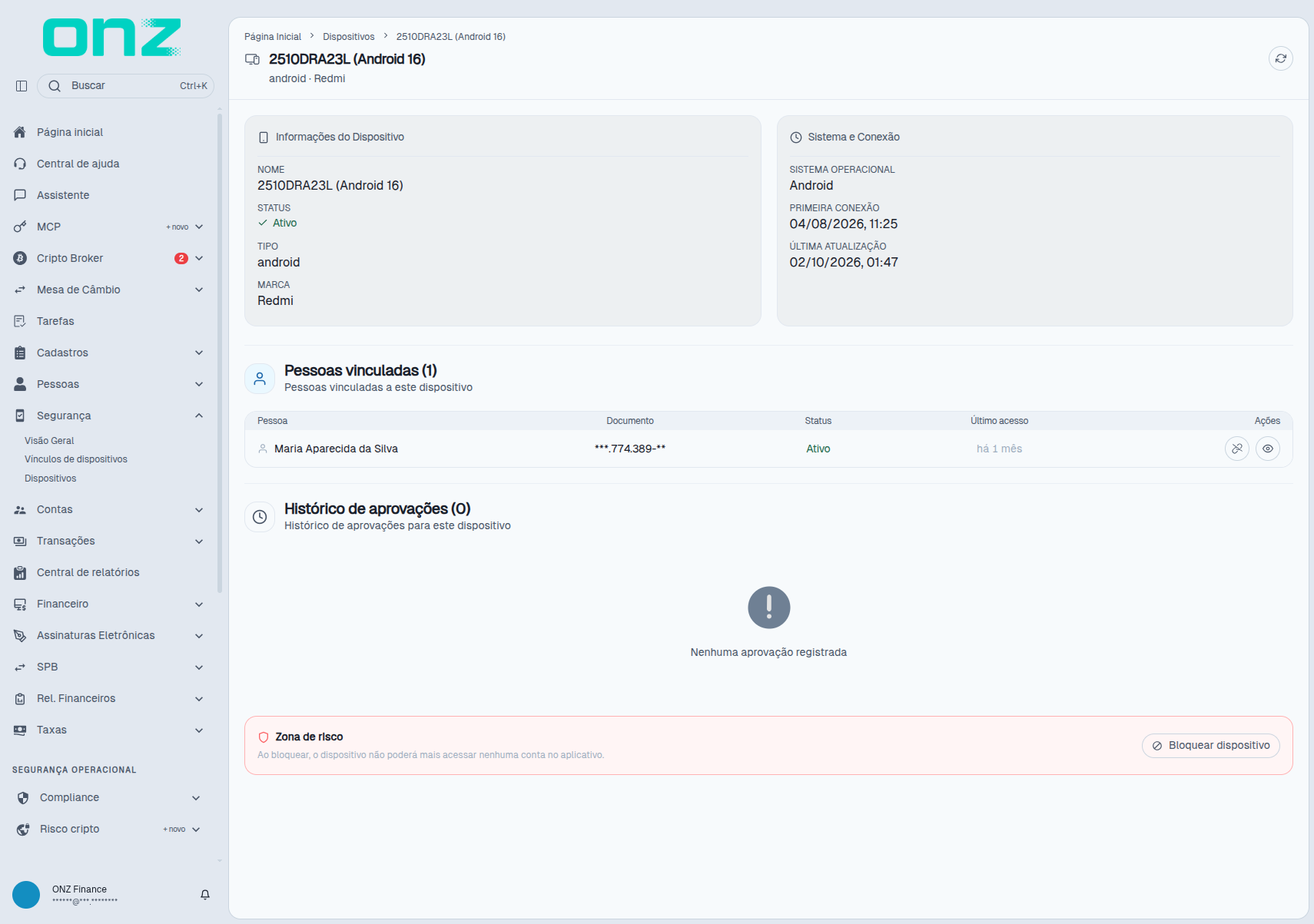The image size is (1314, 924).
Task: Click the Cripto Broker red badge
Action: click(181, 258)
